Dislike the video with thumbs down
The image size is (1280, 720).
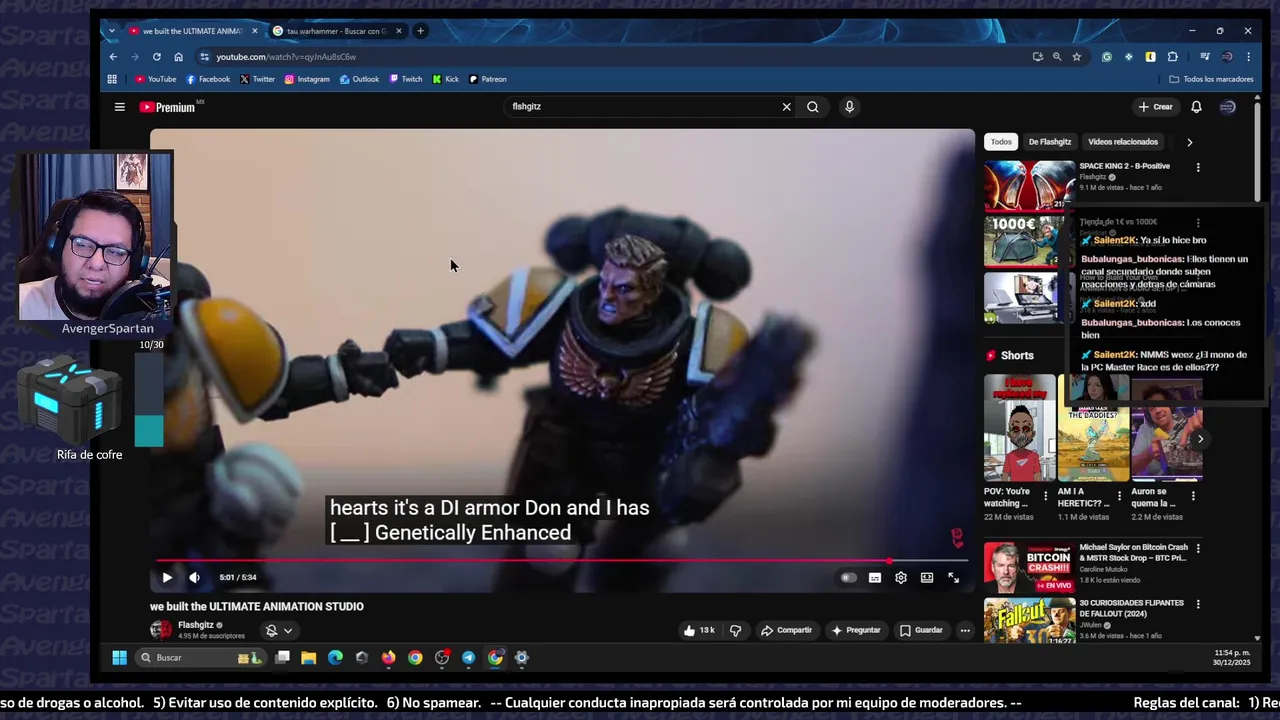click(736, 630)
